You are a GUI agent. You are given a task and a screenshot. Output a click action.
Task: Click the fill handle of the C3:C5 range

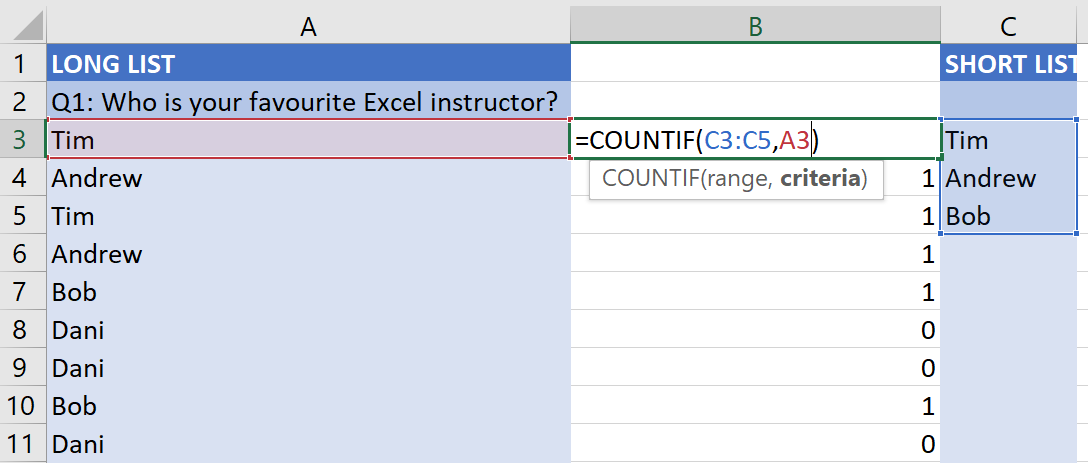coord(1077,234)
